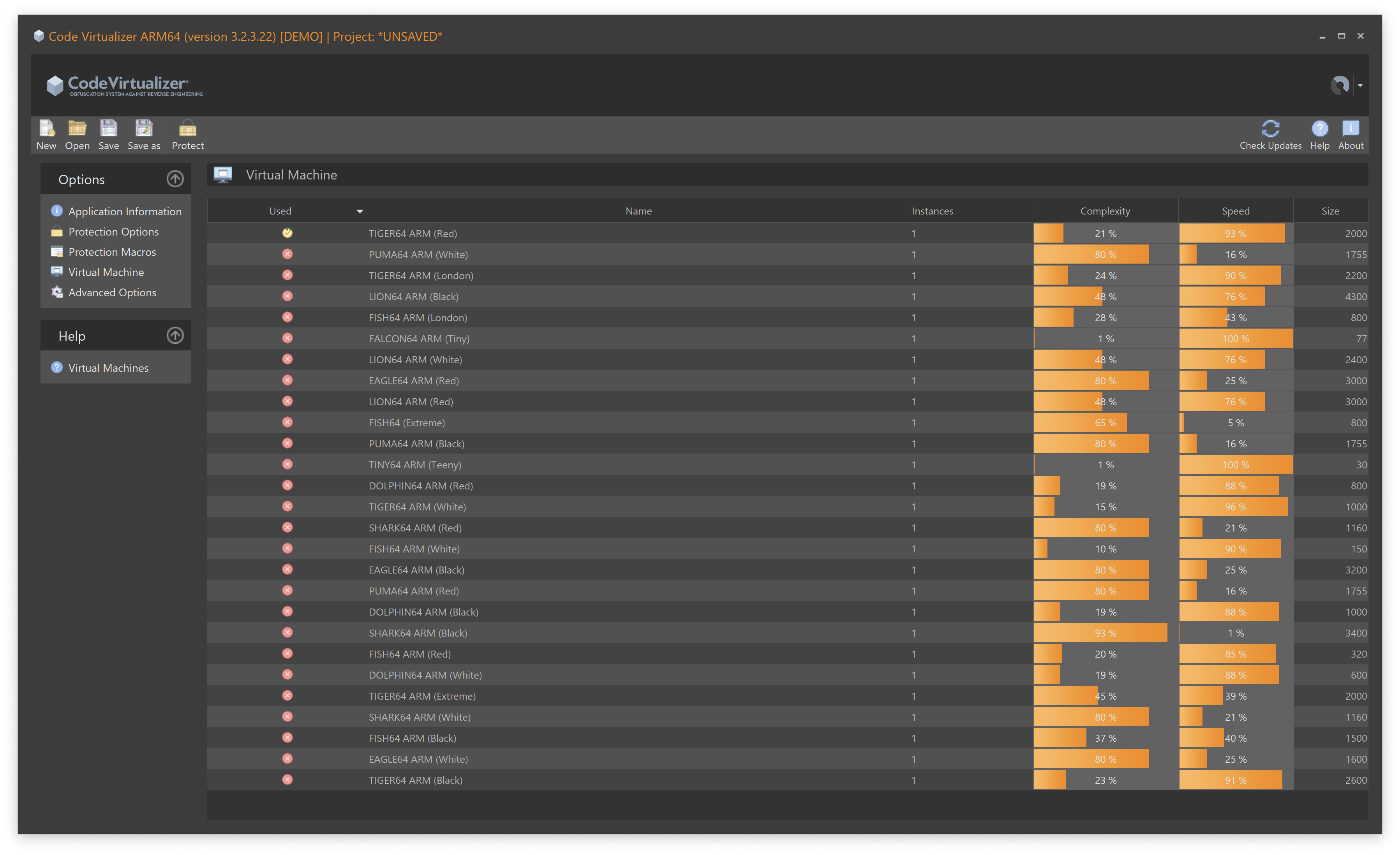Select the DOLPHIN64 ARM (White) row name

pyautogui.click(x=425, y=675)
